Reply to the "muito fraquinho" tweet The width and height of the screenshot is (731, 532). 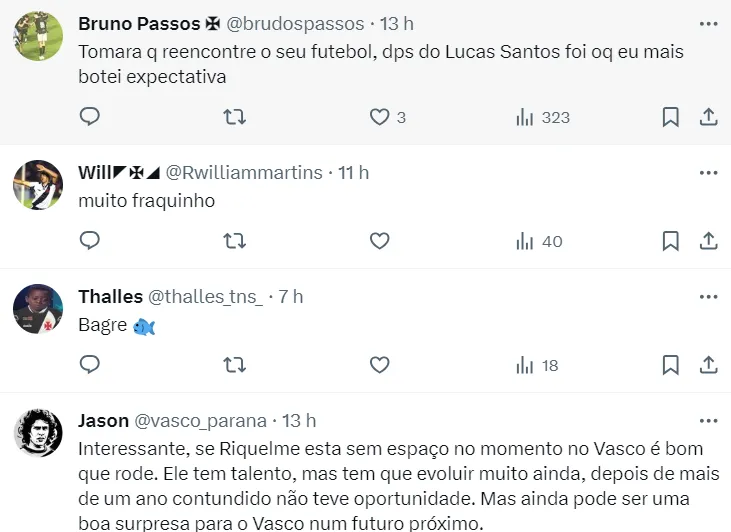coord(90,241)
